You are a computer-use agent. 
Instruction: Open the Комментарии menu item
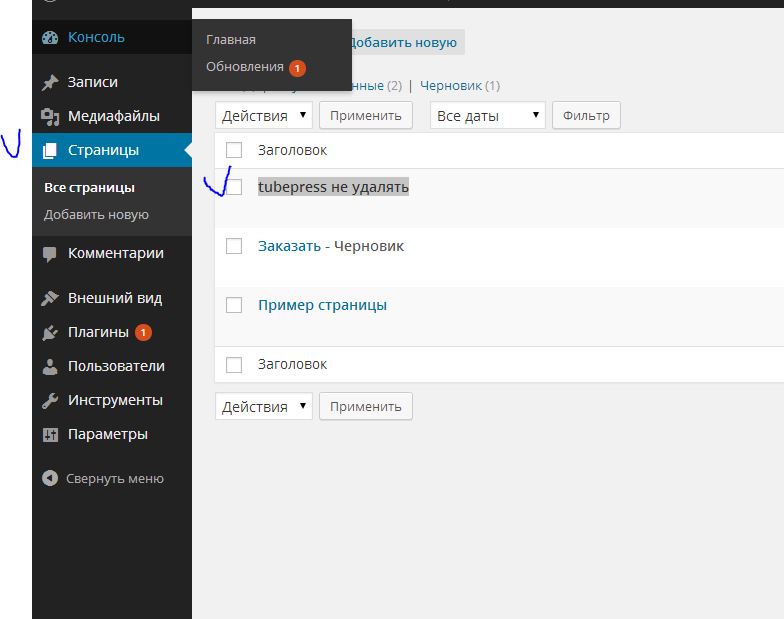[112, 254]
